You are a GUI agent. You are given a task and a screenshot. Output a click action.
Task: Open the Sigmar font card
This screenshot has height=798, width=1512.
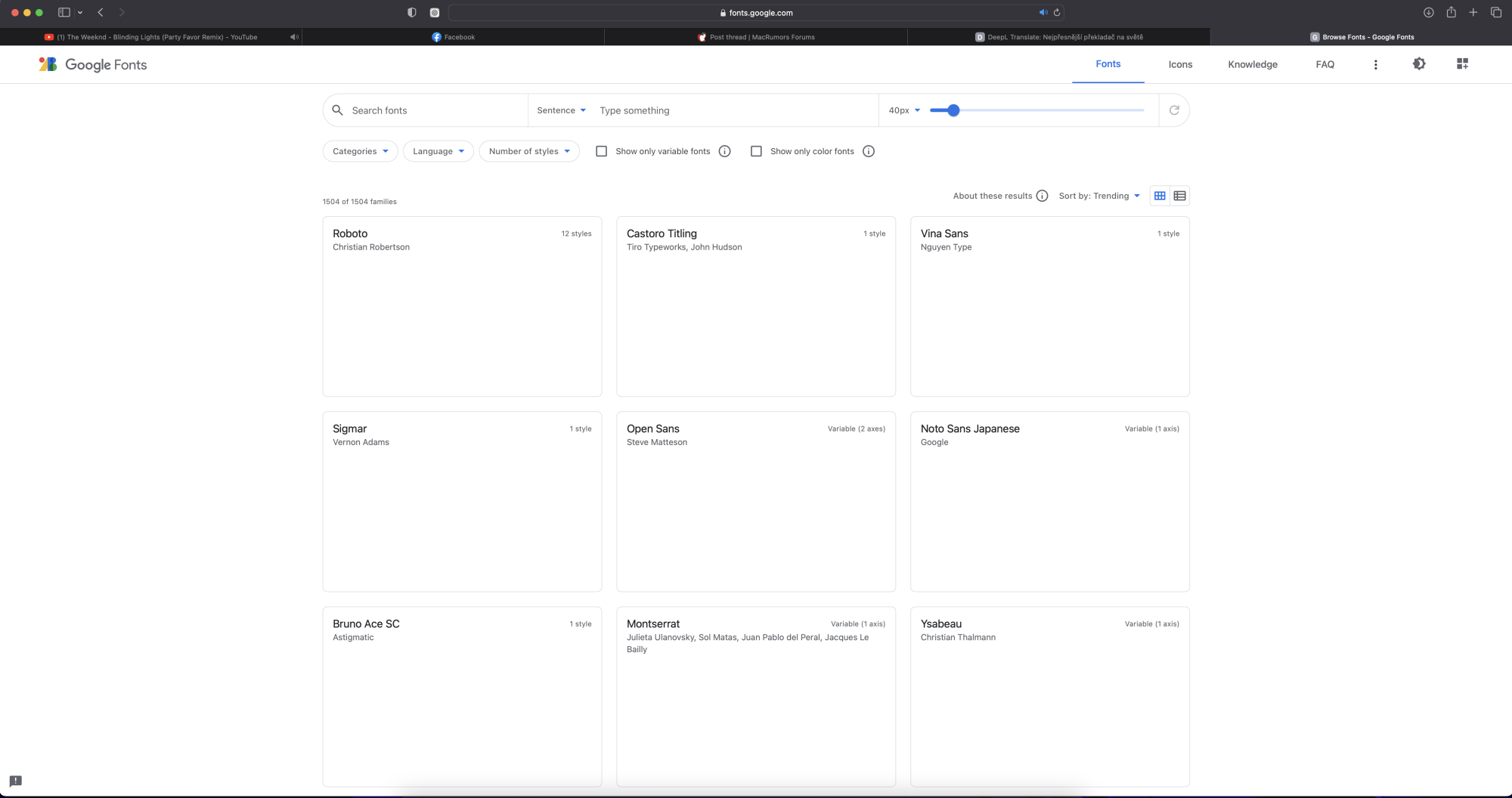click(462, 502)
